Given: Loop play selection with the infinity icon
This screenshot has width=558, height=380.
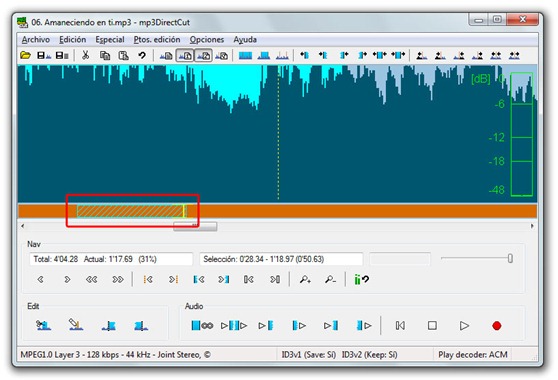Looking at the screenshot, I should click(202, 325).
